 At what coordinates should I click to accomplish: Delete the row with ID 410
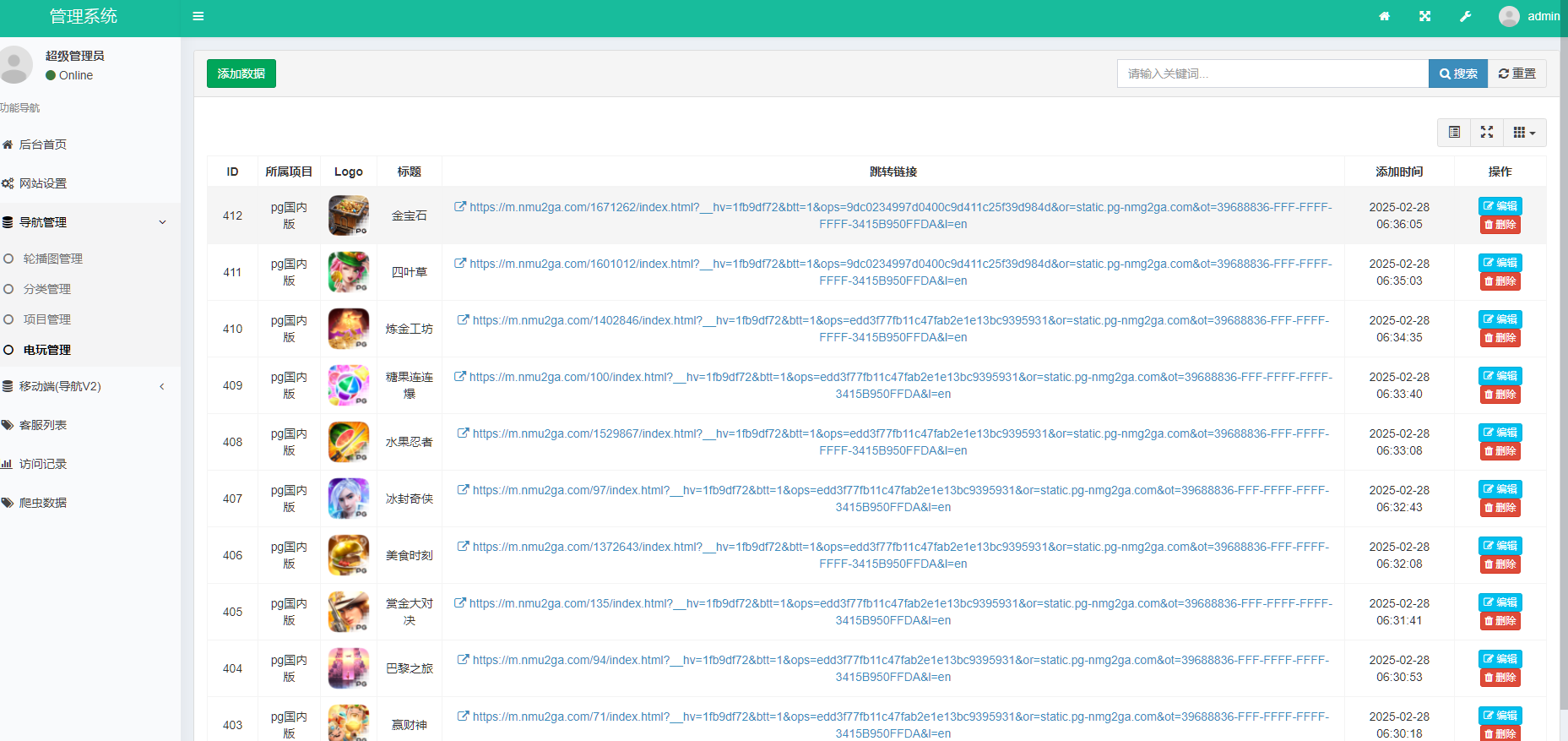pyautogui.click(x=1500, y=338)
